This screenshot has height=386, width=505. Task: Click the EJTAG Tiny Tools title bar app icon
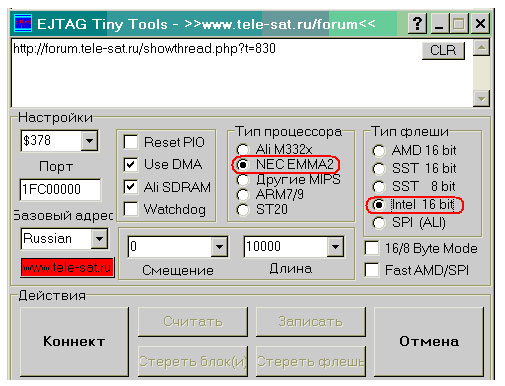(23, 23)
